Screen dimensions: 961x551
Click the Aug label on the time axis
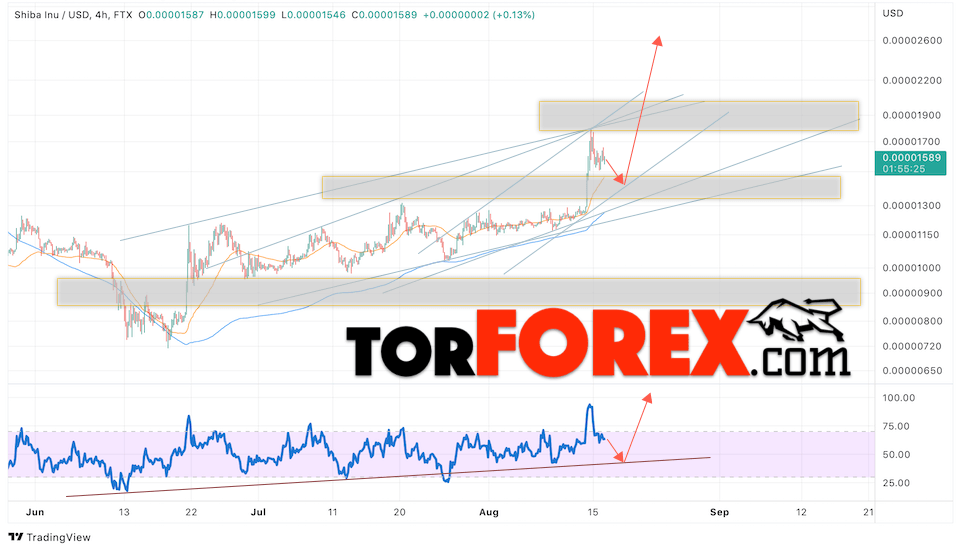(489, 512)
